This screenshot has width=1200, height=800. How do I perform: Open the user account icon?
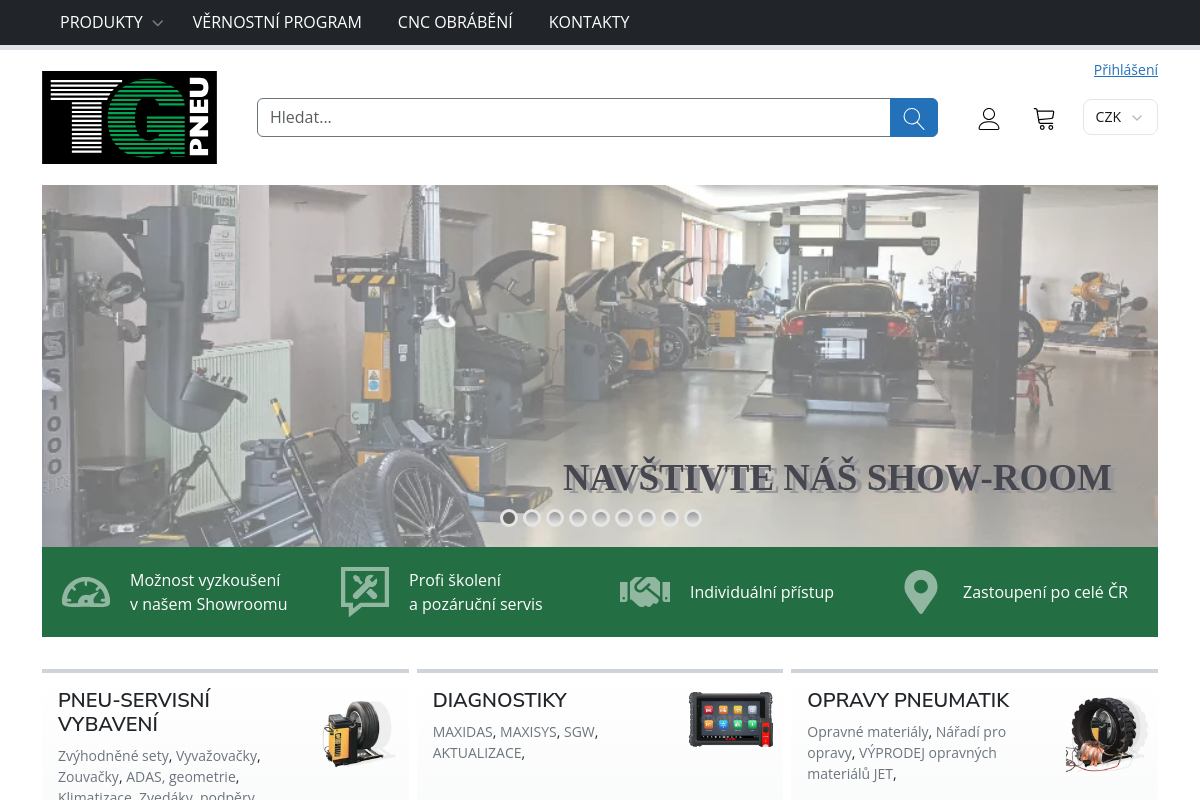click(x=988, y=119)
